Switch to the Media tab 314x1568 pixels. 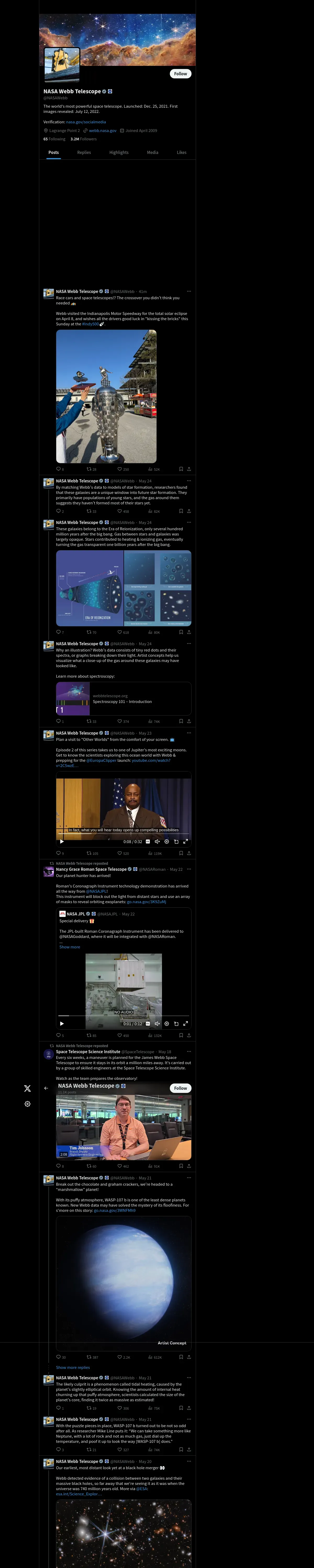click(153, 152)
